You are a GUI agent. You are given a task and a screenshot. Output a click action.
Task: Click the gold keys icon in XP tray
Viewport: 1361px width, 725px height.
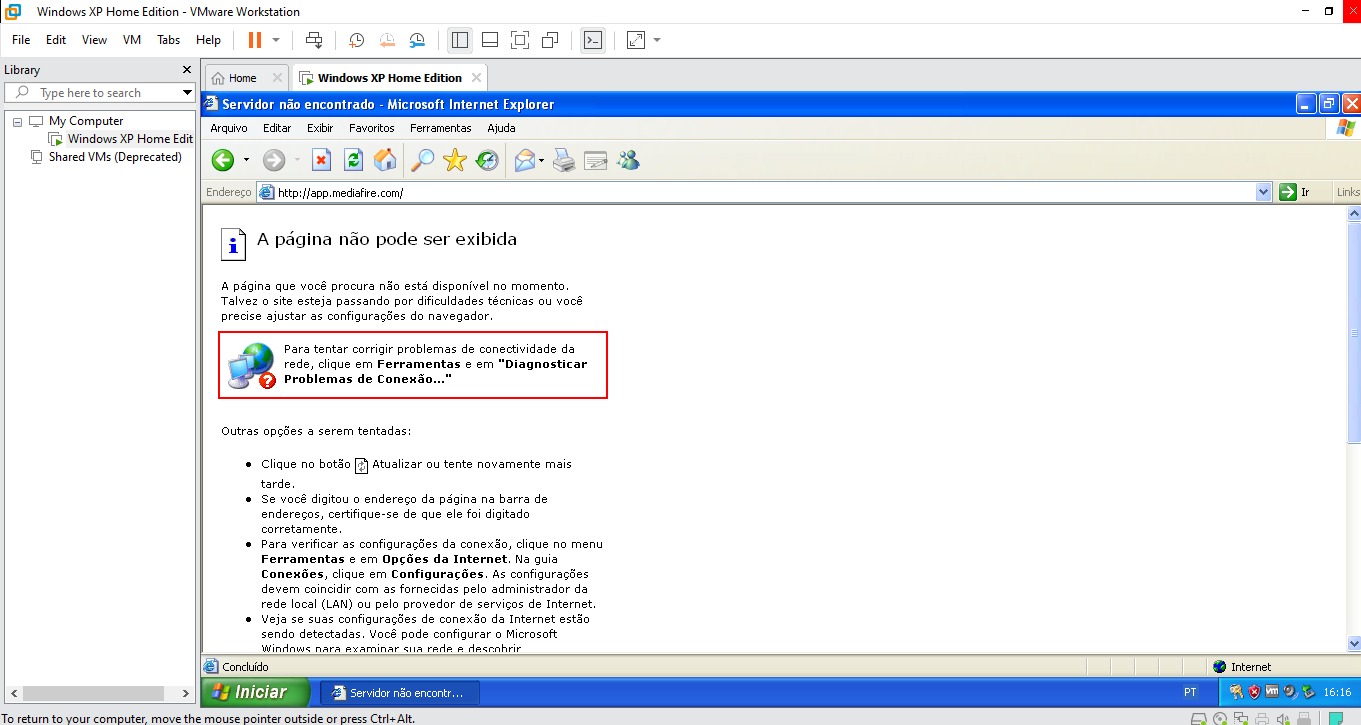(1236, 692)
